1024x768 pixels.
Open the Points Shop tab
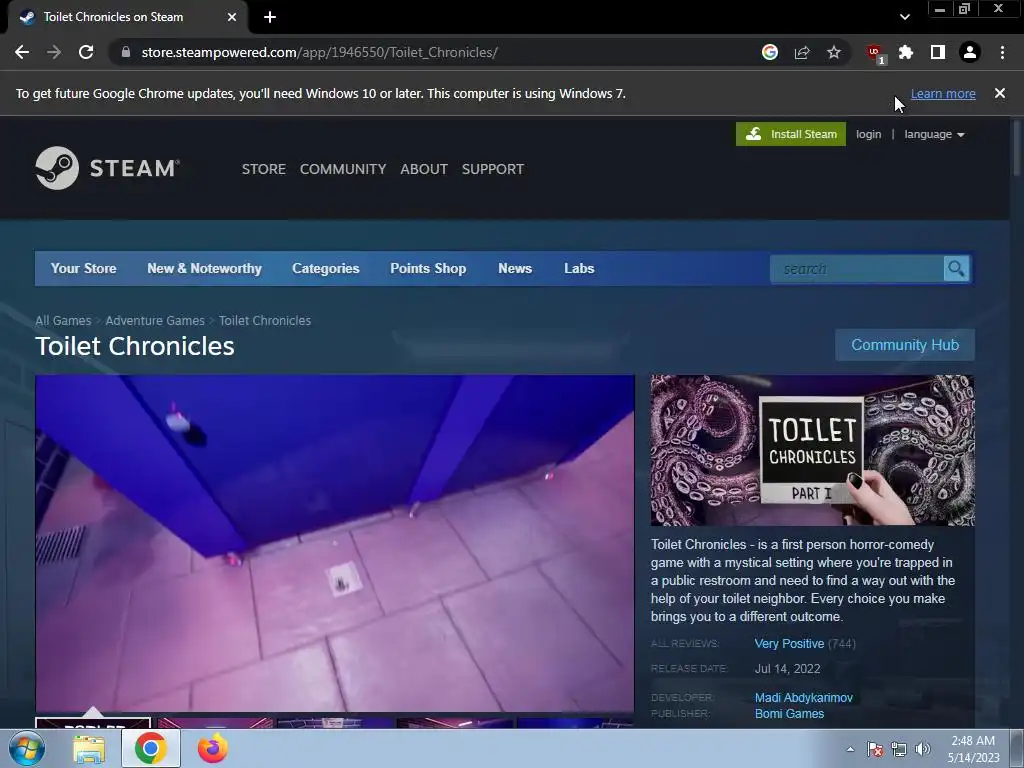click(428, 268)
